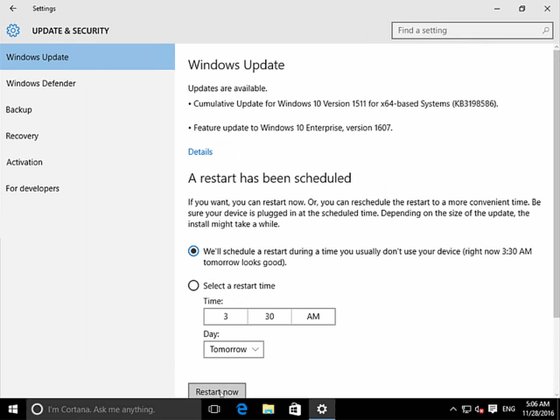The image size is (560, 420).
Task: Go back using the Settings arrow
Action: pos(13,9)
